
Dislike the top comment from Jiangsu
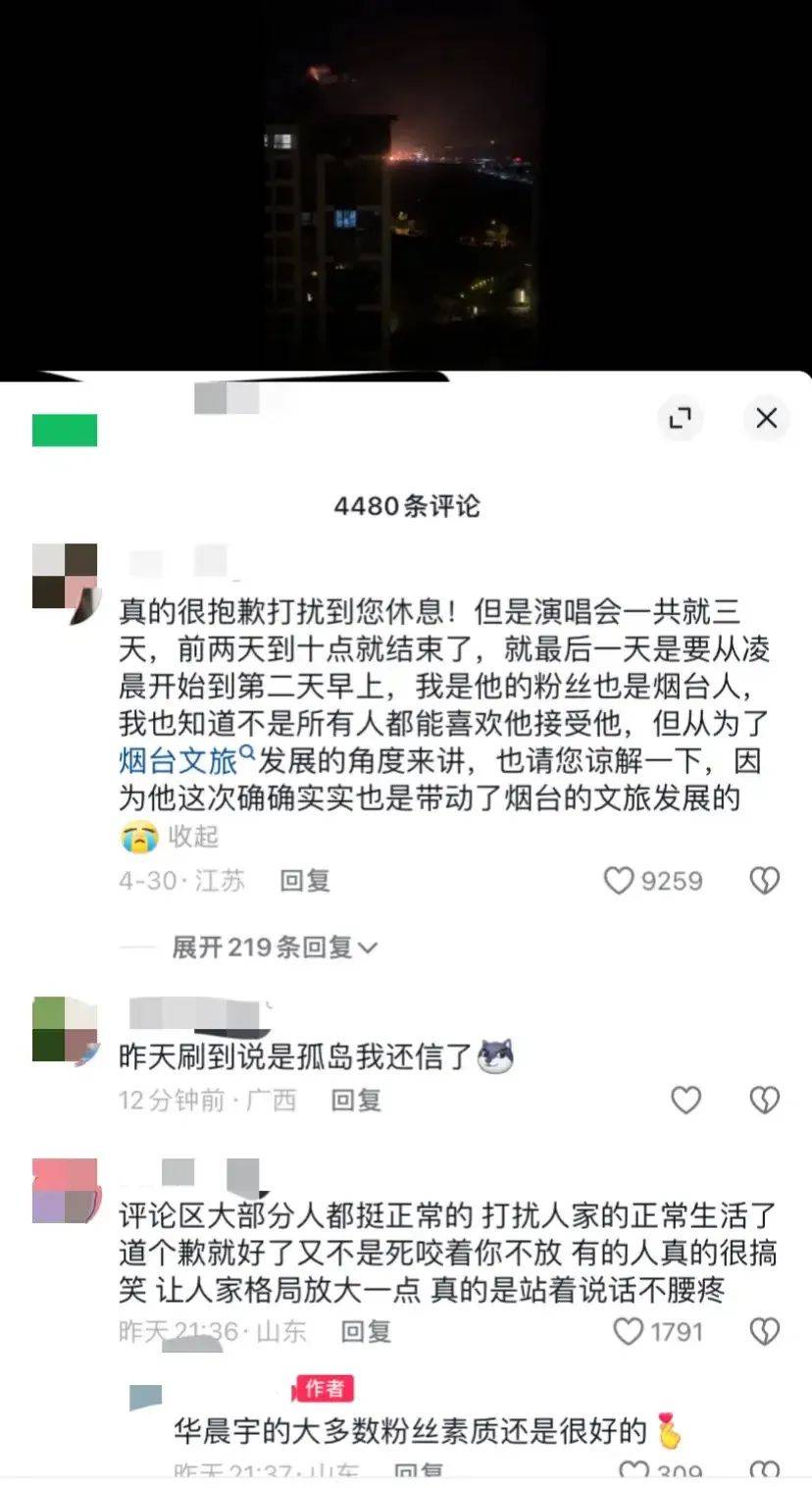(x=765, y=880)
